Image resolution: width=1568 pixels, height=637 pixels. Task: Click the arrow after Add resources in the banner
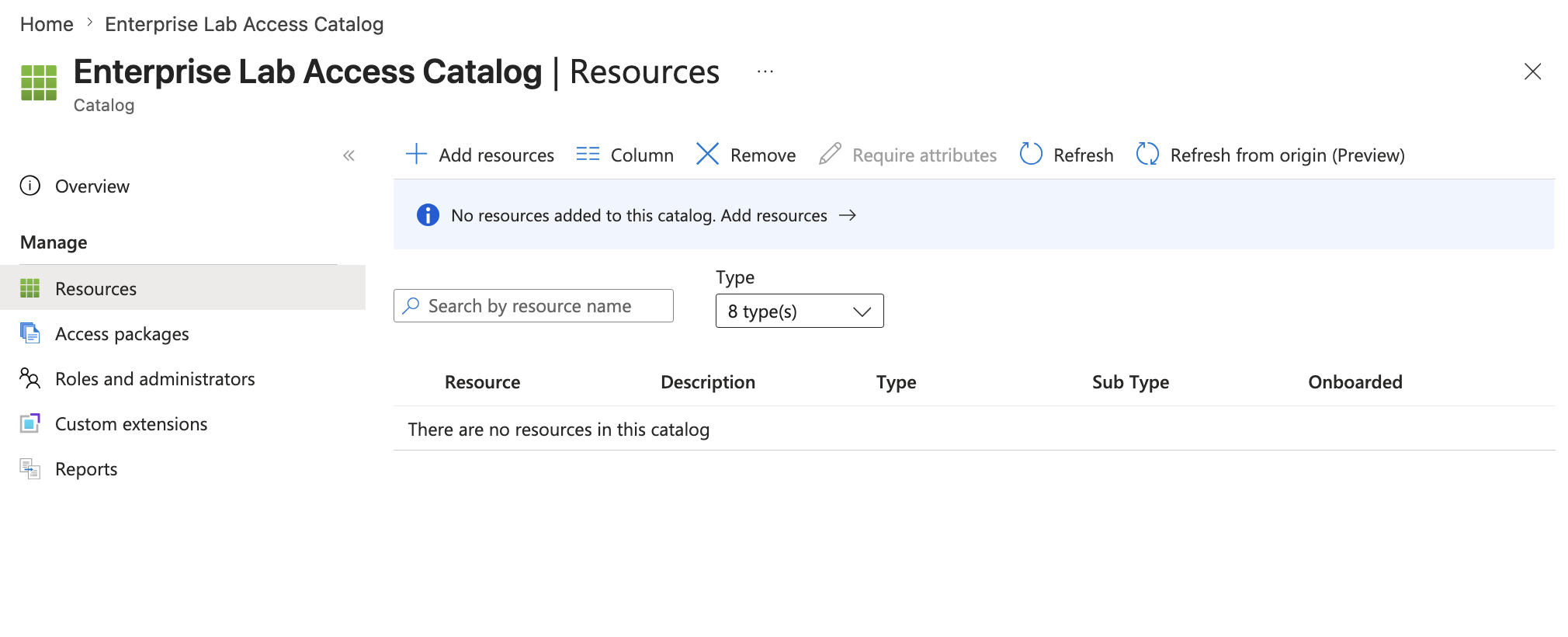[848, 215]
